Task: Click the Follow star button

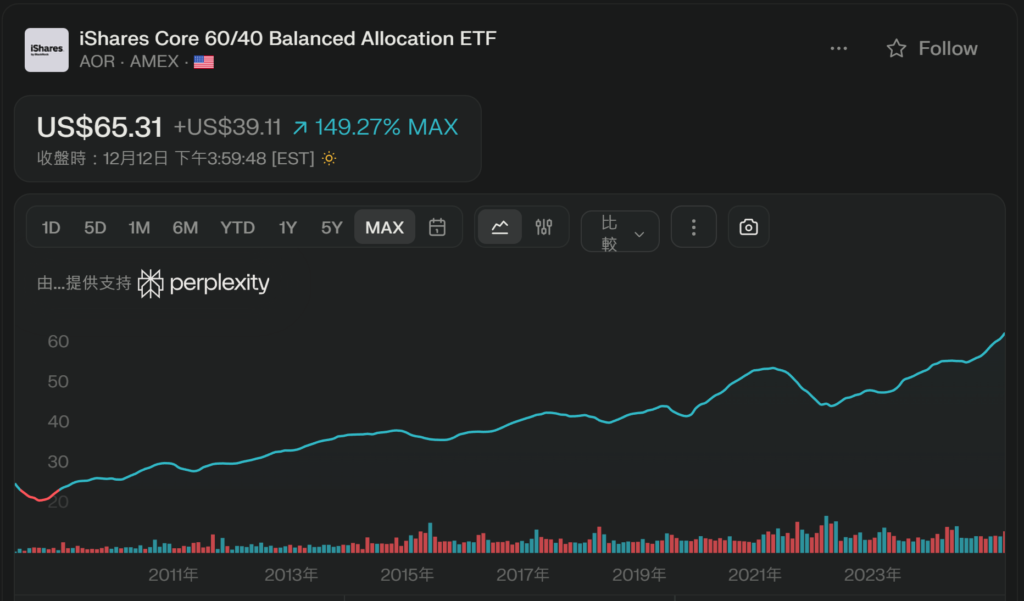Action: (x=931, y=48)
